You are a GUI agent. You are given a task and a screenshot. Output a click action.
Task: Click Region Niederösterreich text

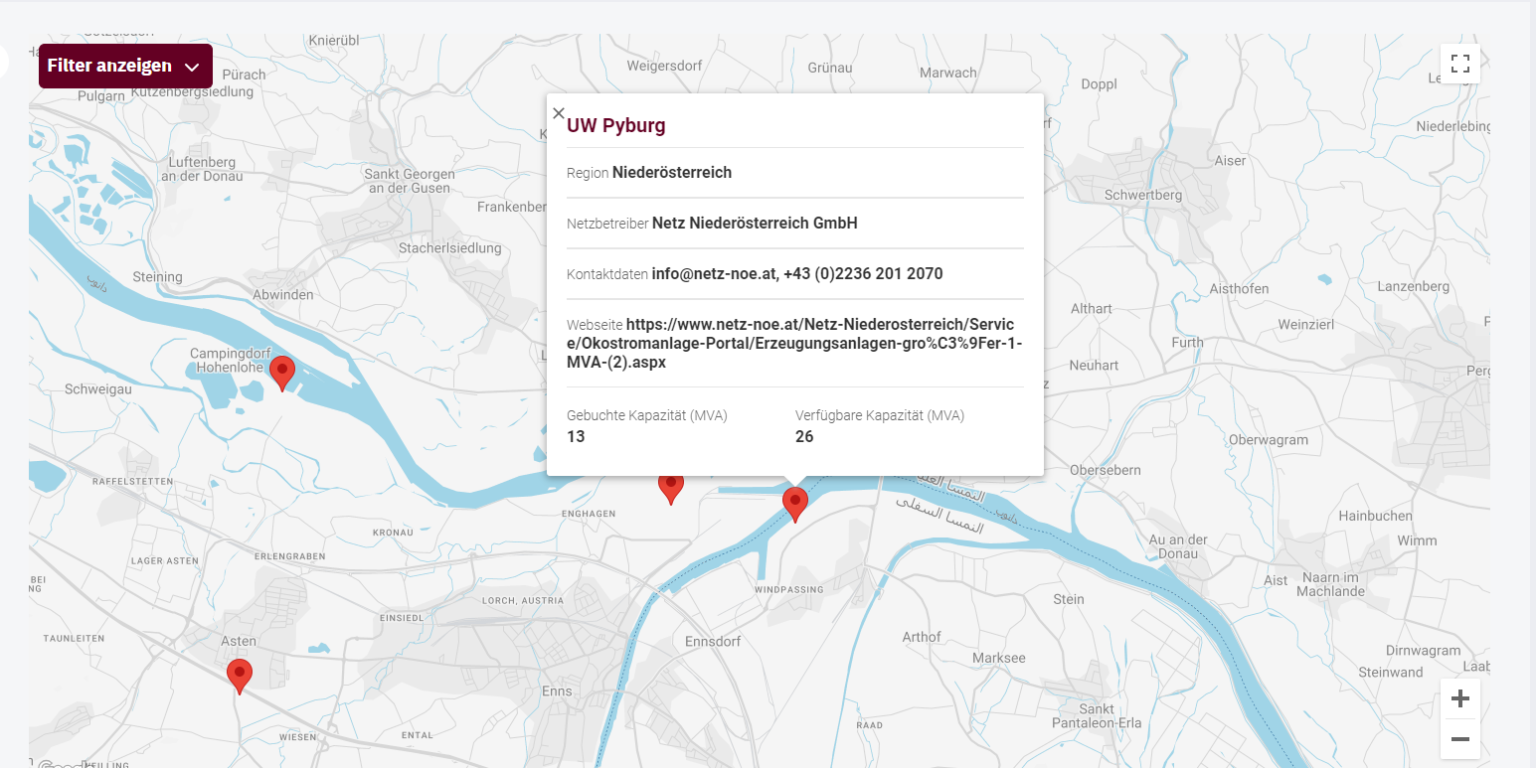649,173
